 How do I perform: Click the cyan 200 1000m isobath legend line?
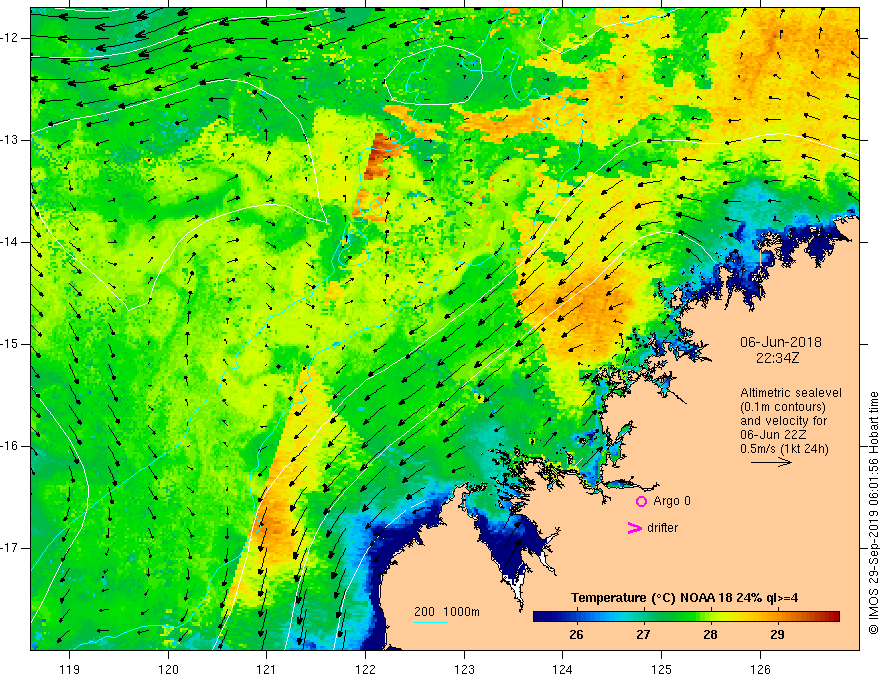tap(430, 622)
